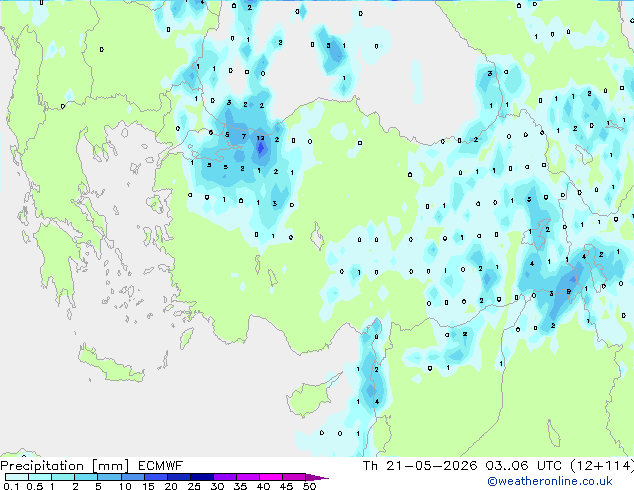Click the 'Th 21-05-2026' date text
Image resolution: width=634 pixels, height=490 pixels.
(x=420, y=466)
